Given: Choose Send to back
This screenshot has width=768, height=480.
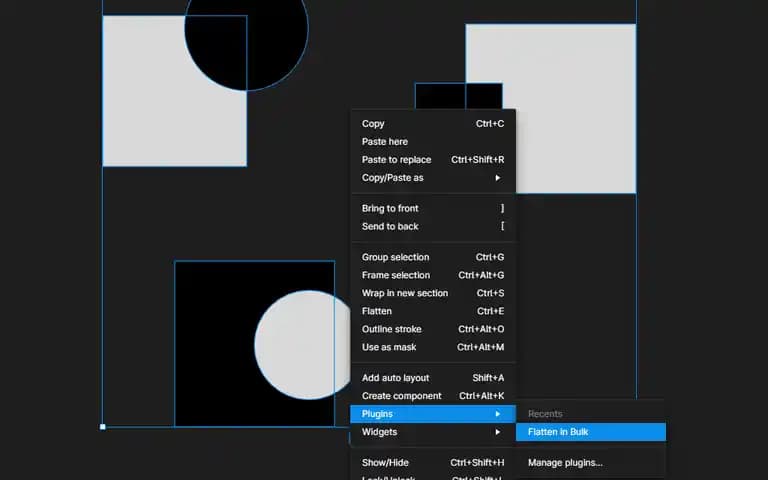Looking at the screenshot, I should point(433,226).
